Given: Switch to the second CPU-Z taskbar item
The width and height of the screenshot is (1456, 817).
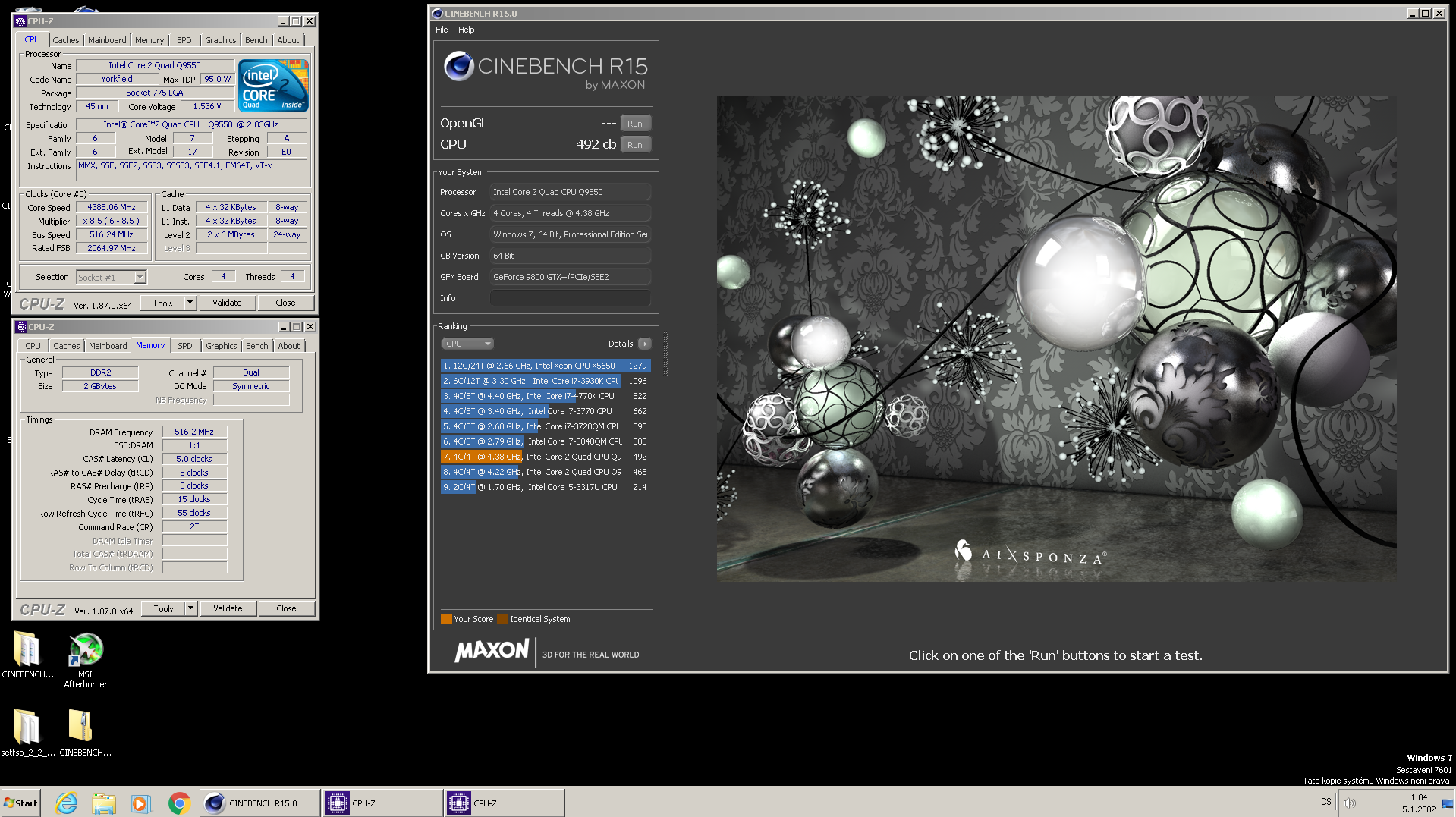Looking at the screenshot, I should 504,803.
